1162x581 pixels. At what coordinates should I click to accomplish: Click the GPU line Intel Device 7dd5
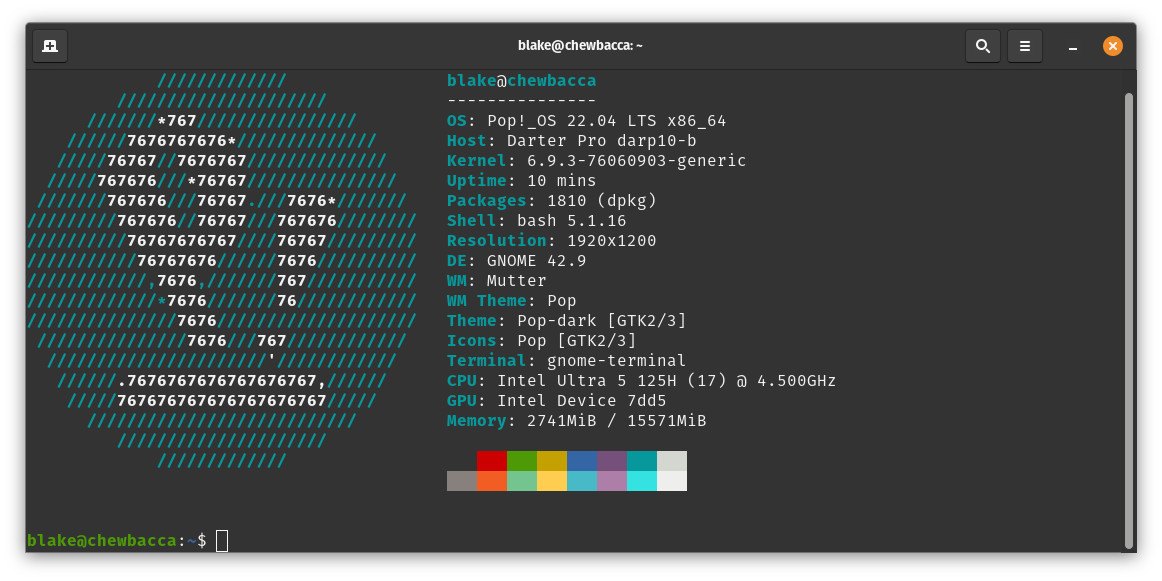[557, 401]
